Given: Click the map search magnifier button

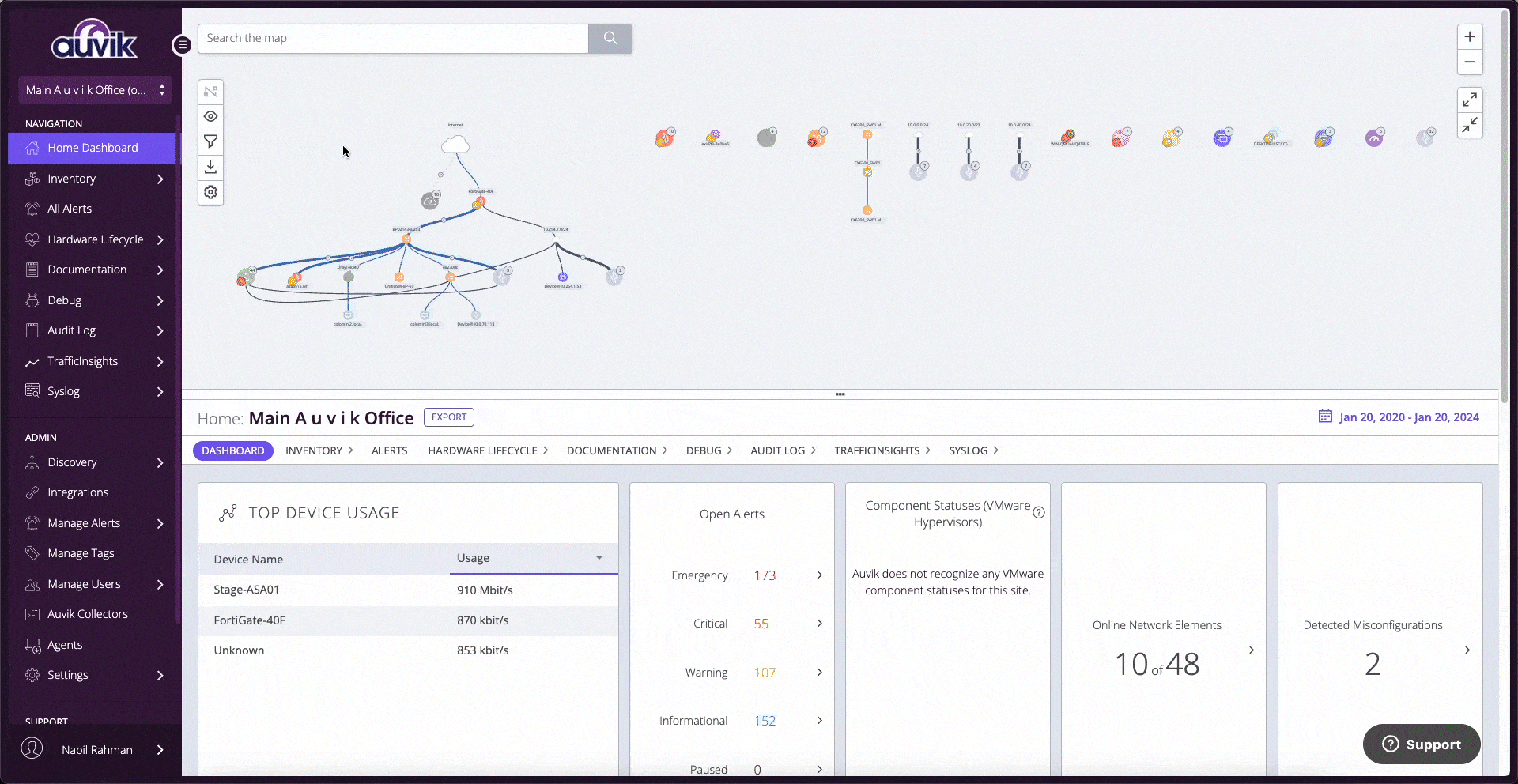Looking at the screenshot, I should click(610, 38).
